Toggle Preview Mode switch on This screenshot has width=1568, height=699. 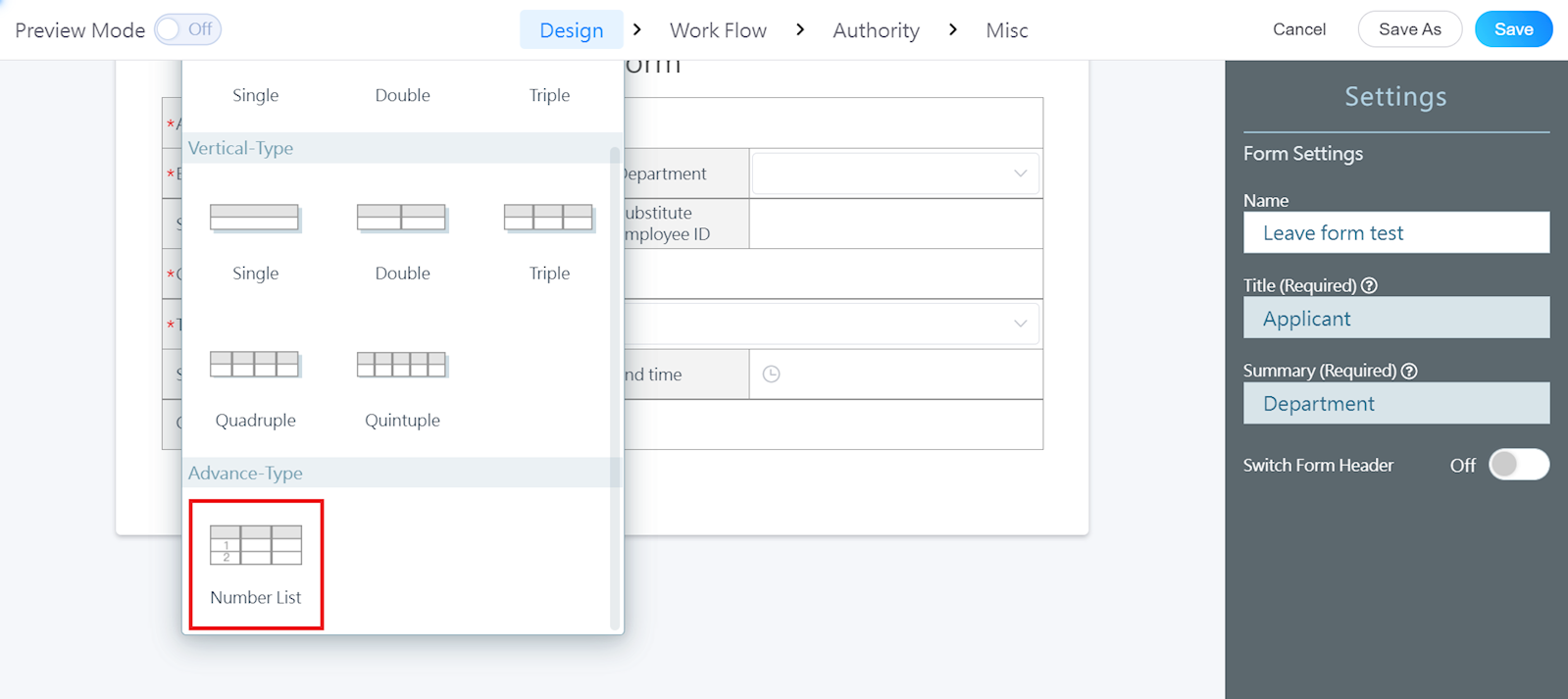click(187, 29)
